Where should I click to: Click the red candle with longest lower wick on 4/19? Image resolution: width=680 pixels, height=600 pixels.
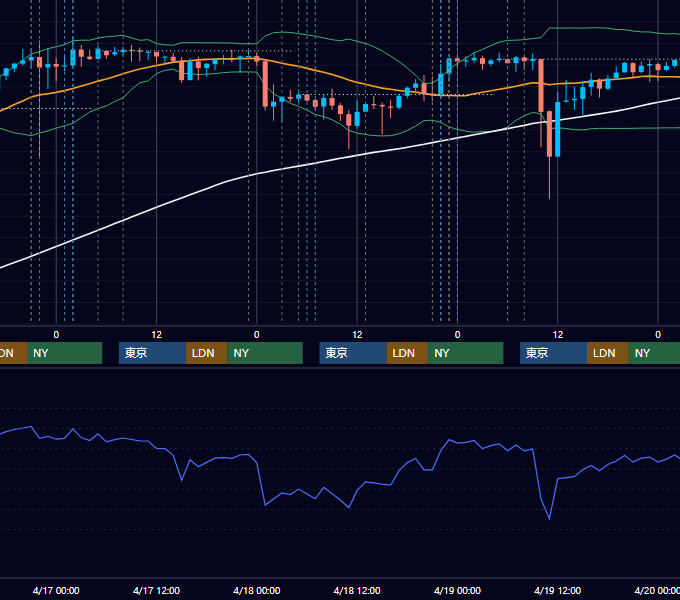point(549,134)
